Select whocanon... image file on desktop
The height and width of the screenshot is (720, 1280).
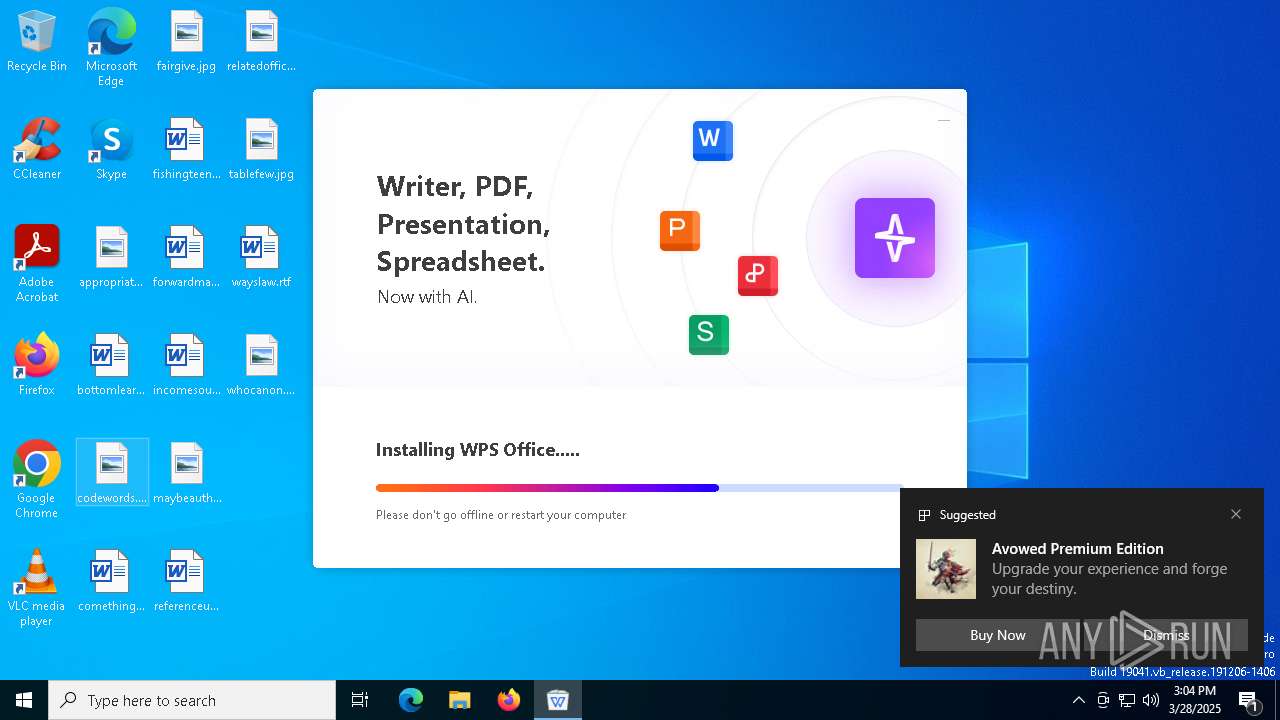click(261, 366)
